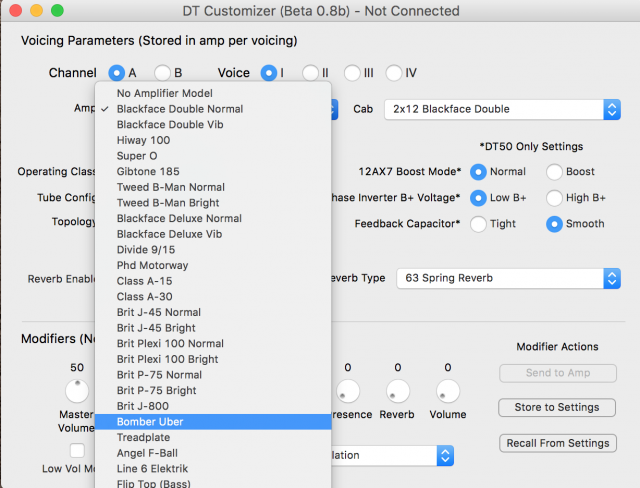Maximize the window with green button
This screenshot has height=488, width=640.
57,10
